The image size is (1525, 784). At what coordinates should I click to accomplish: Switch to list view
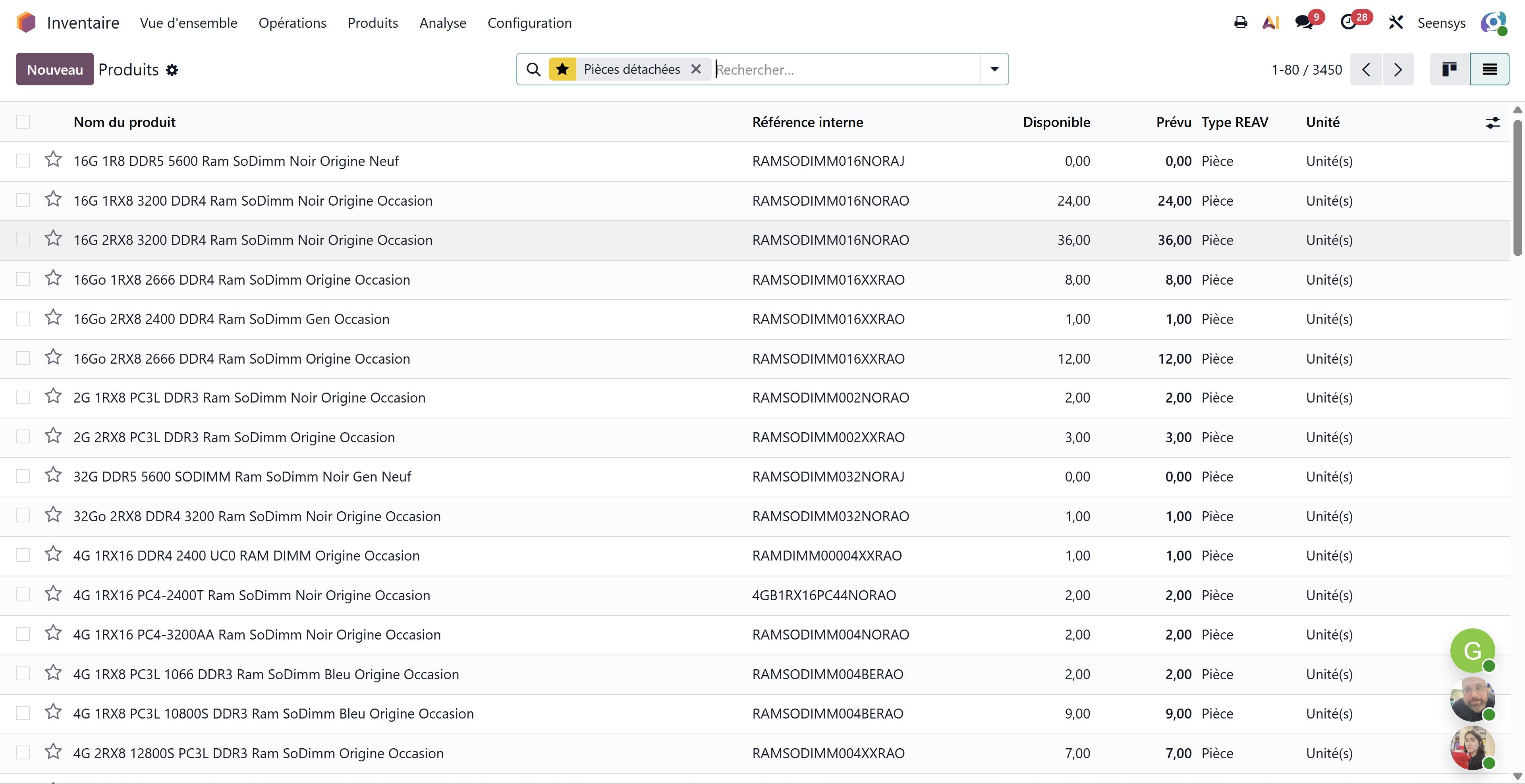(x=1490, y=69)
